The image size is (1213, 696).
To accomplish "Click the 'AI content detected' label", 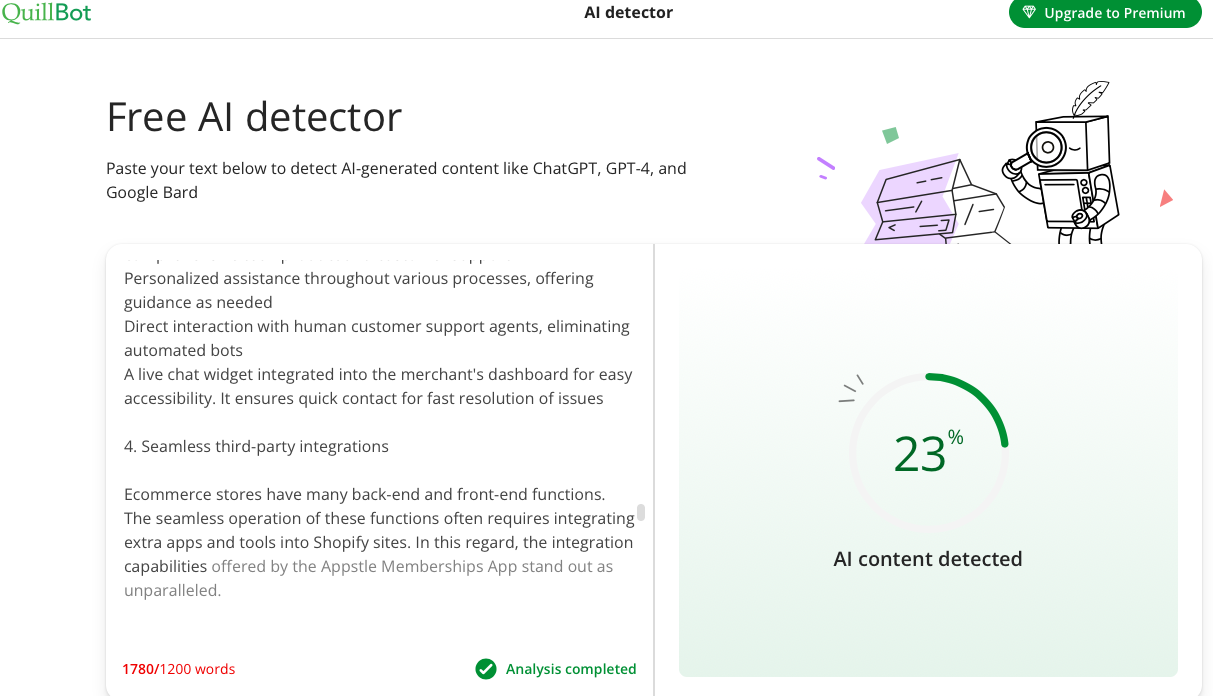I will coord(928,559).
